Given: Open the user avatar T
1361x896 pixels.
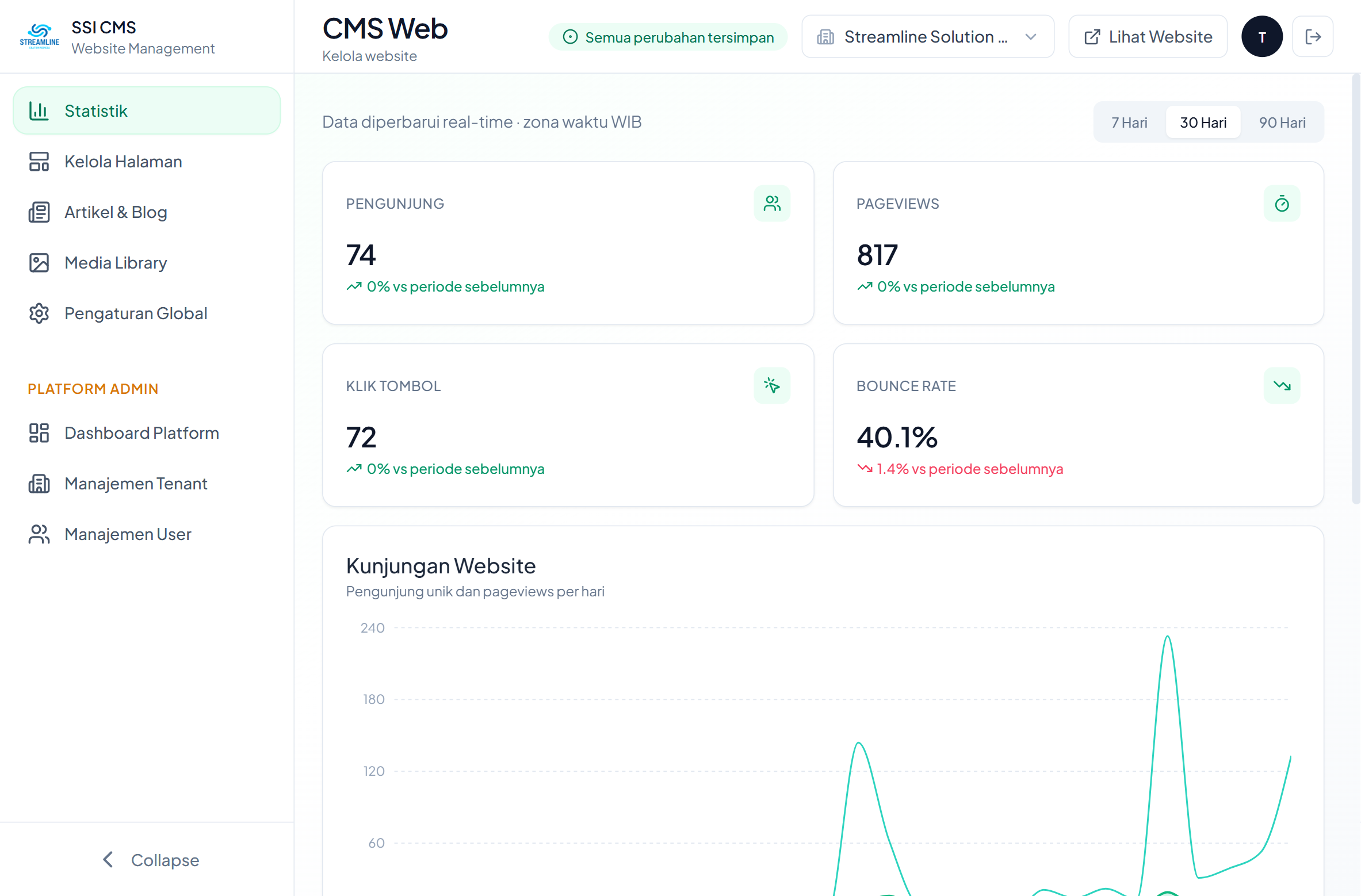Looking at the screenshot, I should 1262,37.
